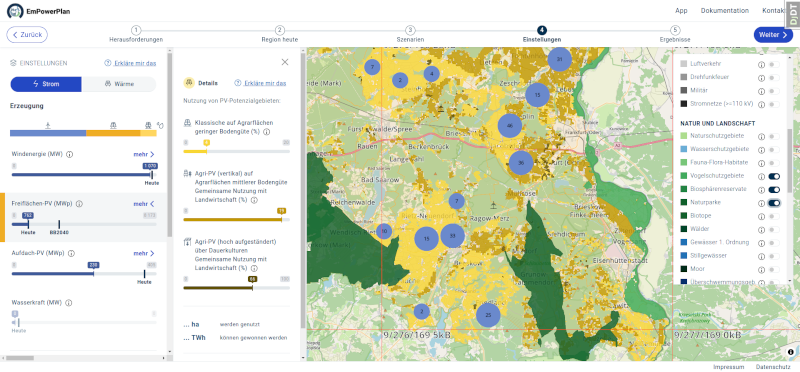
Task: Open the Dokumentation link
Action: click(x=724, y=11)
